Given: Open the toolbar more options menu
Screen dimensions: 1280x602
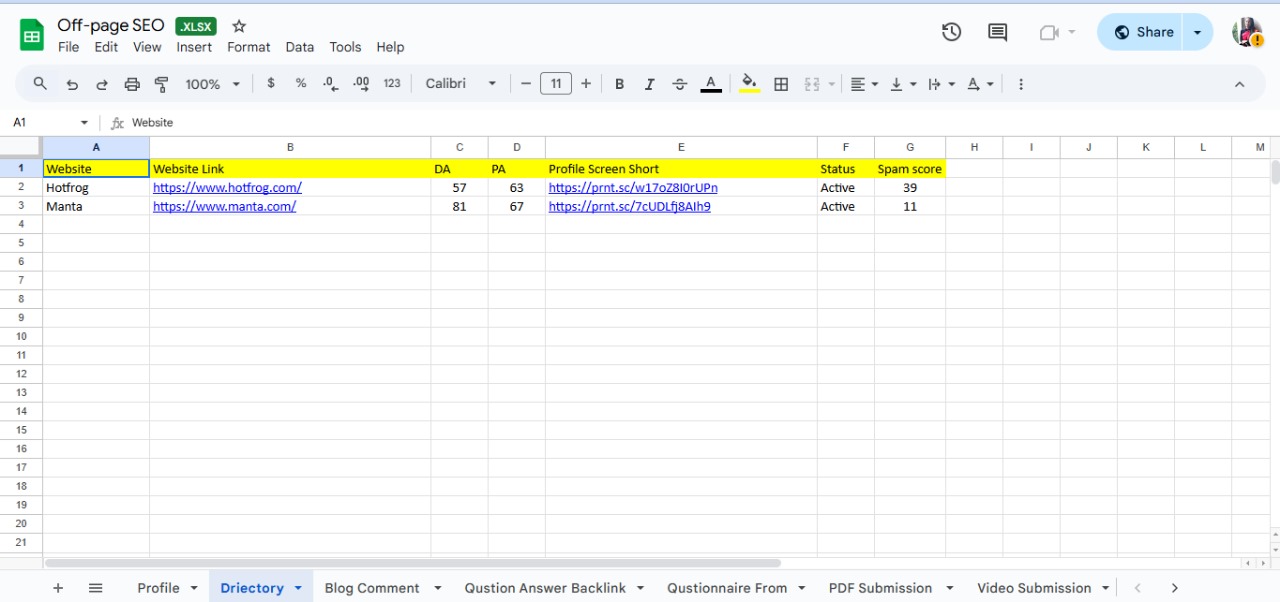Looking at the screenshot, I should [1021, 84].
